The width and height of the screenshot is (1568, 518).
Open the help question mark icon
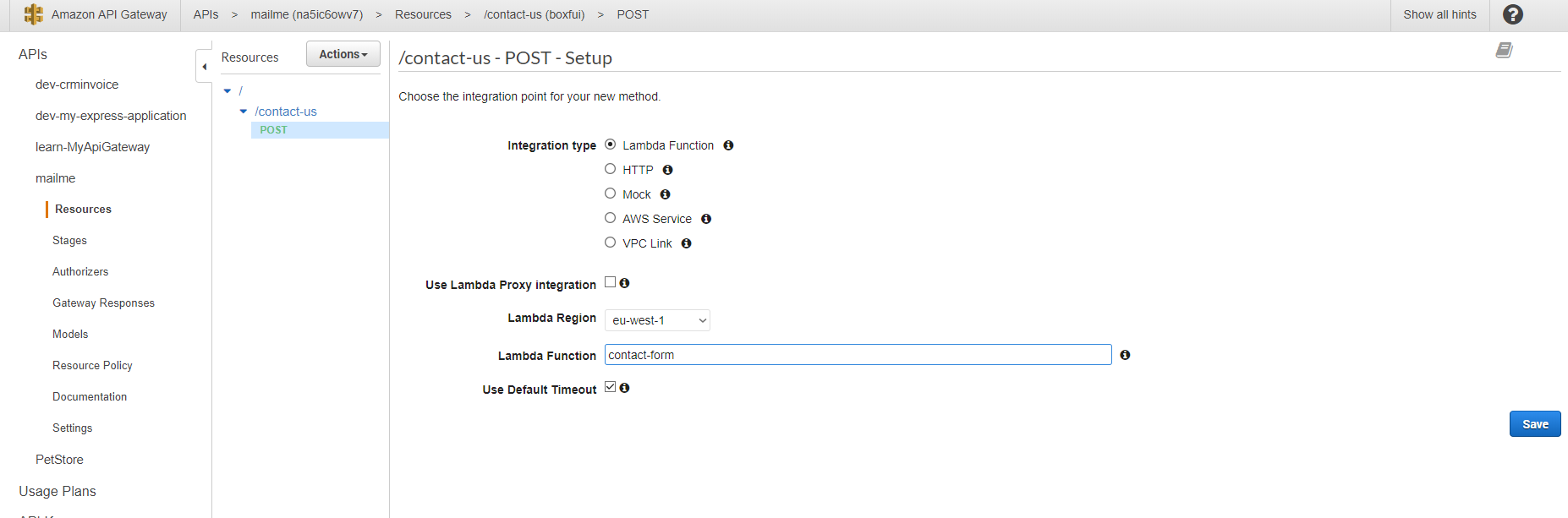click(x=1513, y=14)
